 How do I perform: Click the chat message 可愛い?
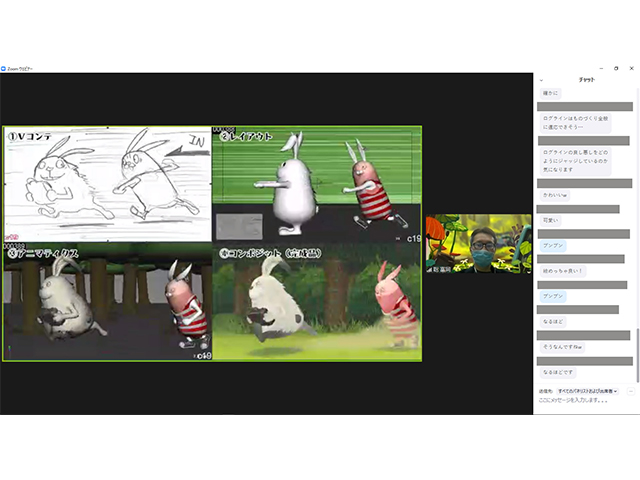[x=550, y=220]
